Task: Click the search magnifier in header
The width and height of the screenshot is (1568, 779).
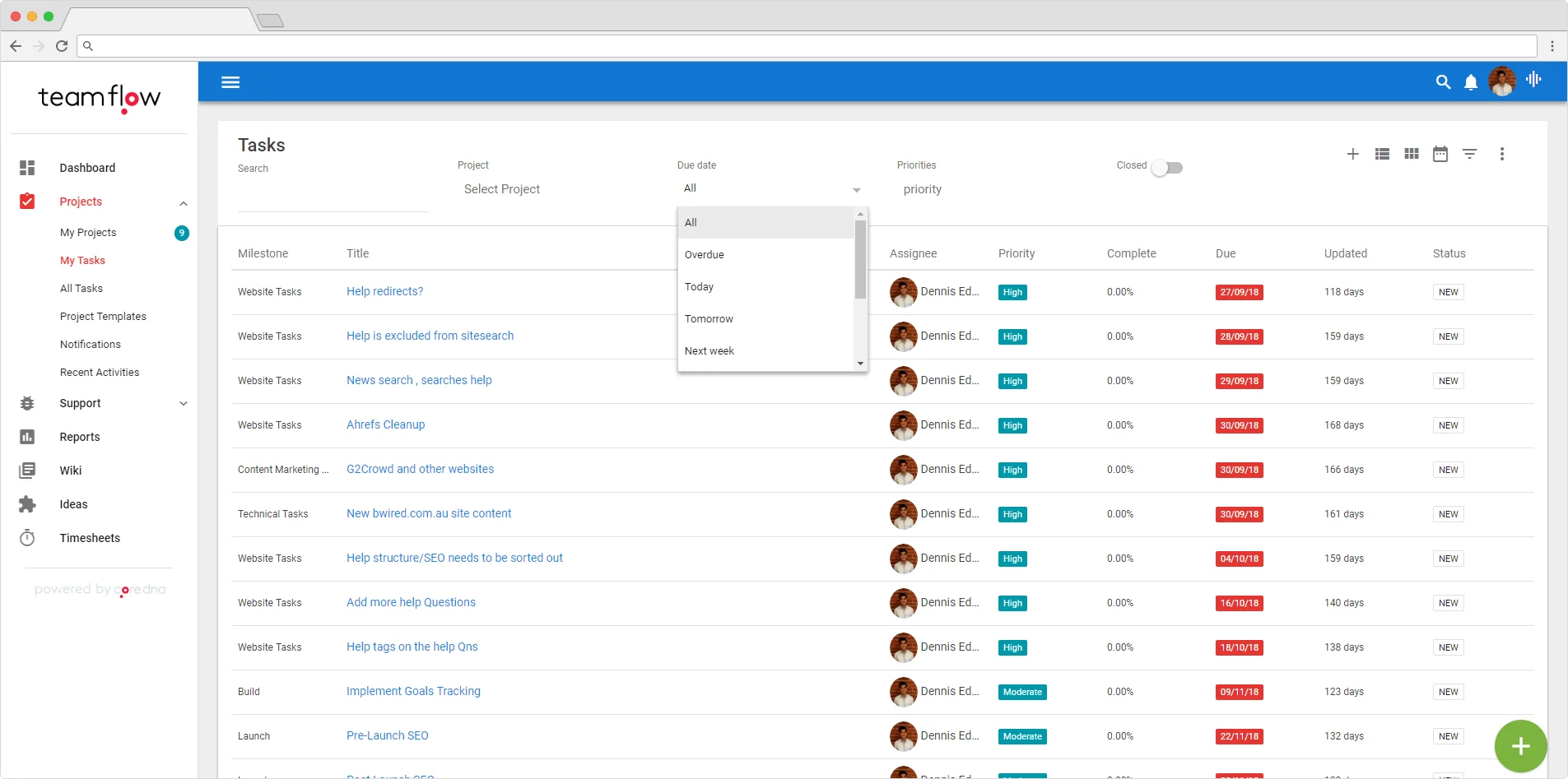Action: pos(1443,82)
